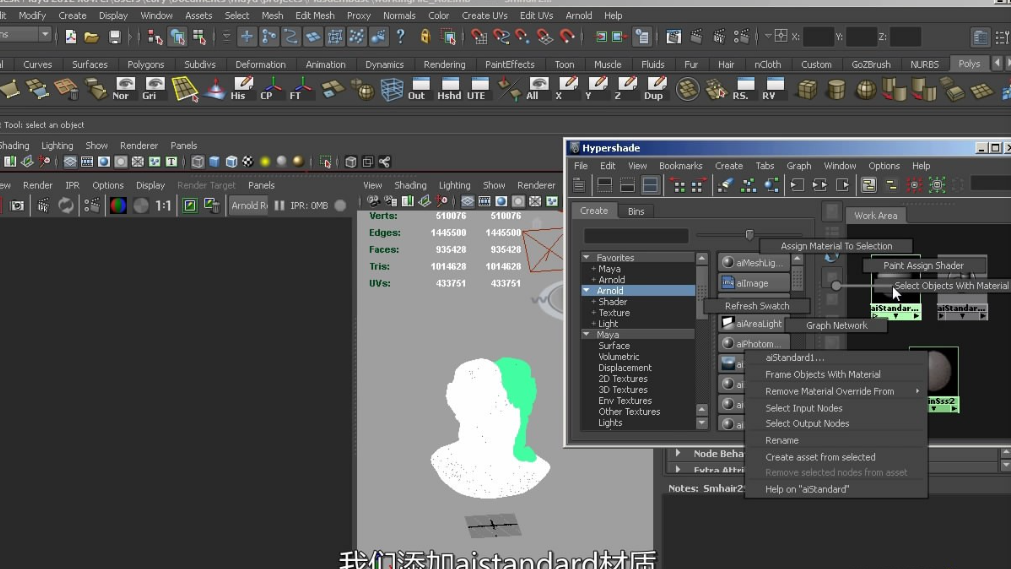This screenshot has height=569, width=1011.
Task: Open Remove Material Override From submenu
Action: [836, 391]
